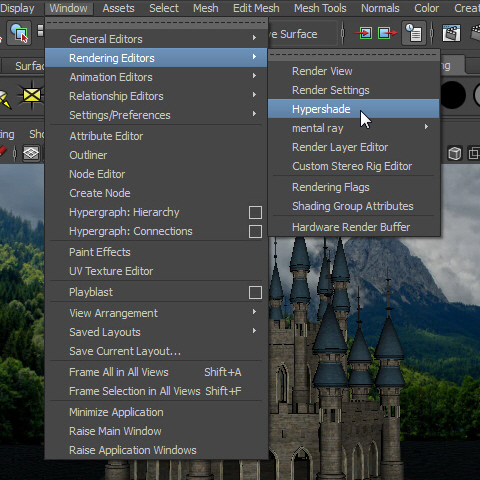Open the Mesh Tools menu
The height and width of the screenshot is (480, 480).
pyautogui.click(x=320, y=8)
